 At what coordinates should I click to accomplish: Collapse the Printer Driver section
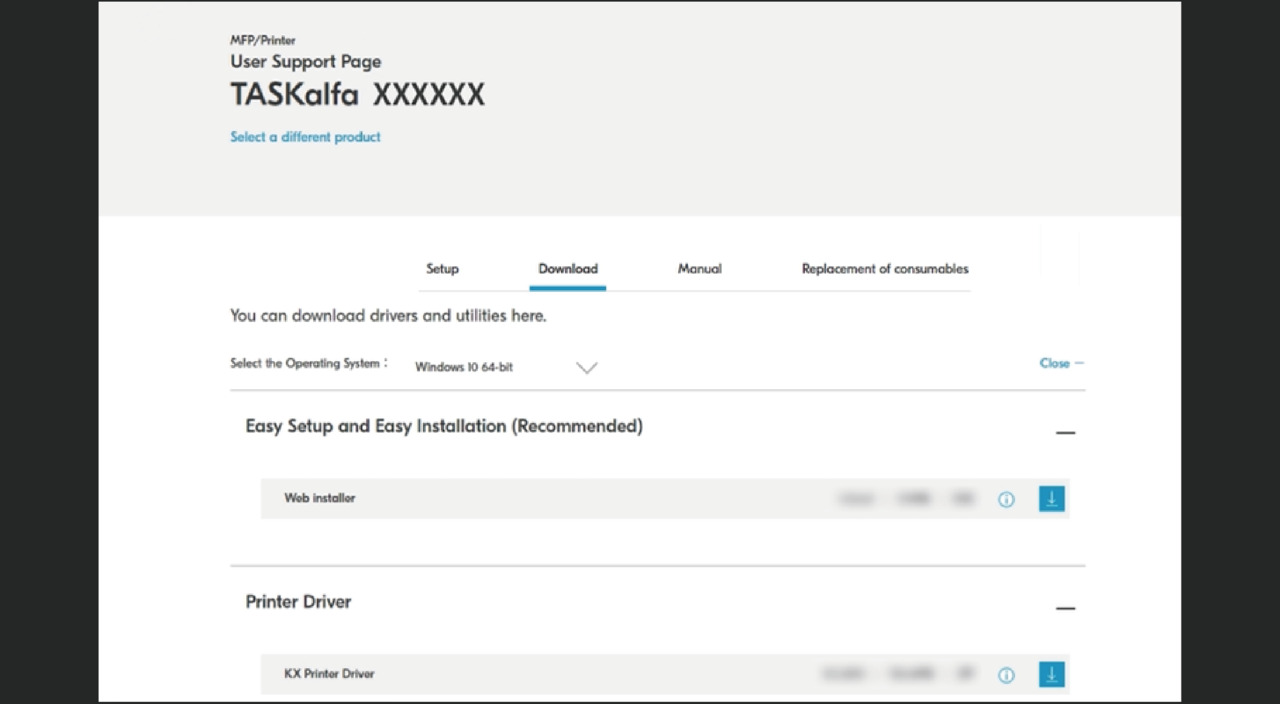pos(1065,608)
